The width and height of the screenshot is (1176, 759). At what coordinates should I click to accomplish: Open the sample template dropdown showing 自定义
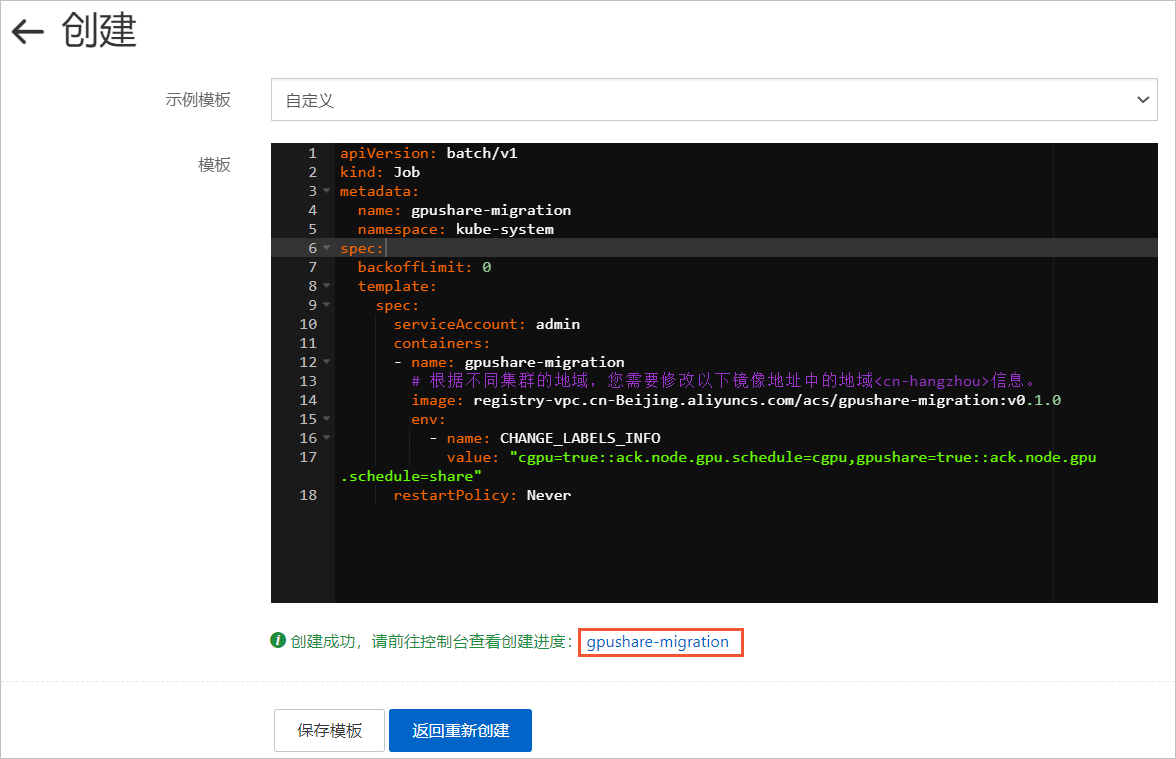tap(714, 100)
